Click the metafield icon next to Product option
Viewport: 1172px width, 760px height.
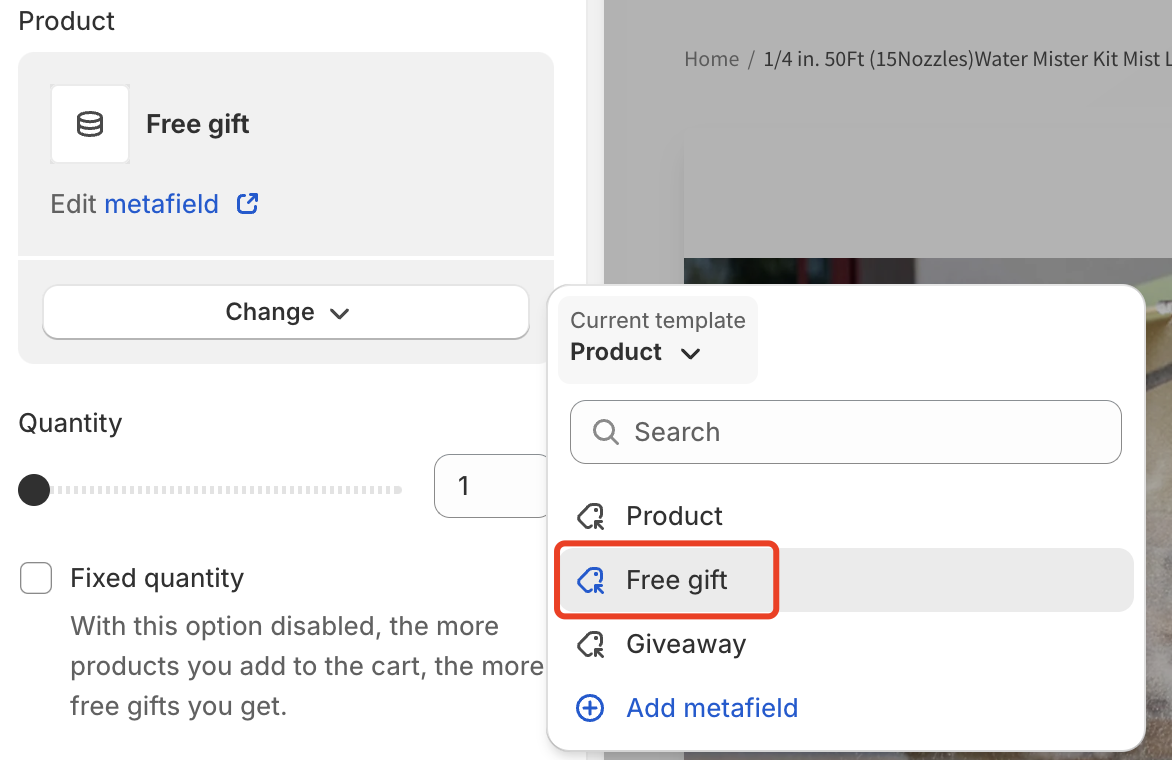[x=590, y=516]
